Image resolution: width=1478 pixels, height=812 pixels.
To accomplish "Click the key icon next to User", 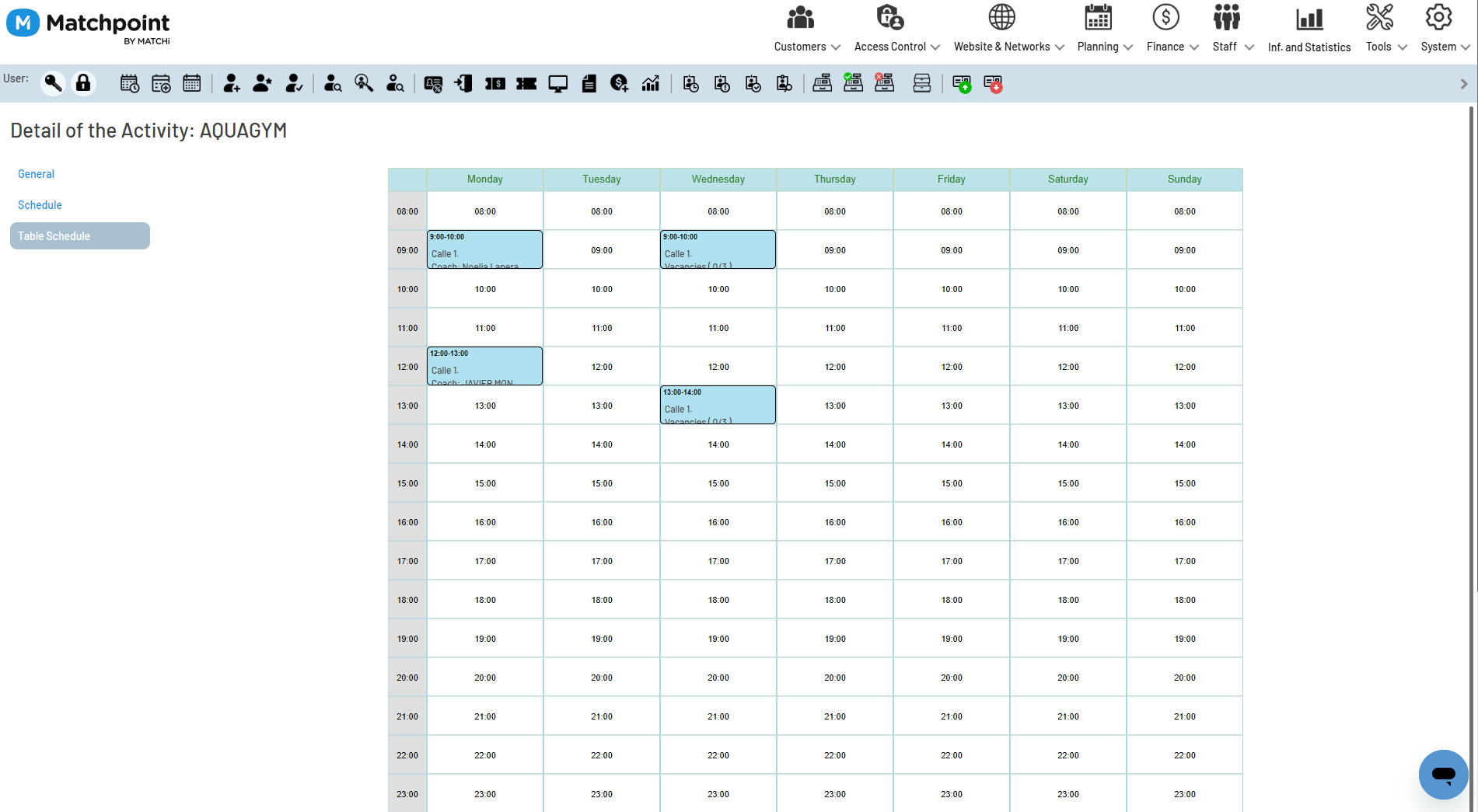I will click(53, 83).
